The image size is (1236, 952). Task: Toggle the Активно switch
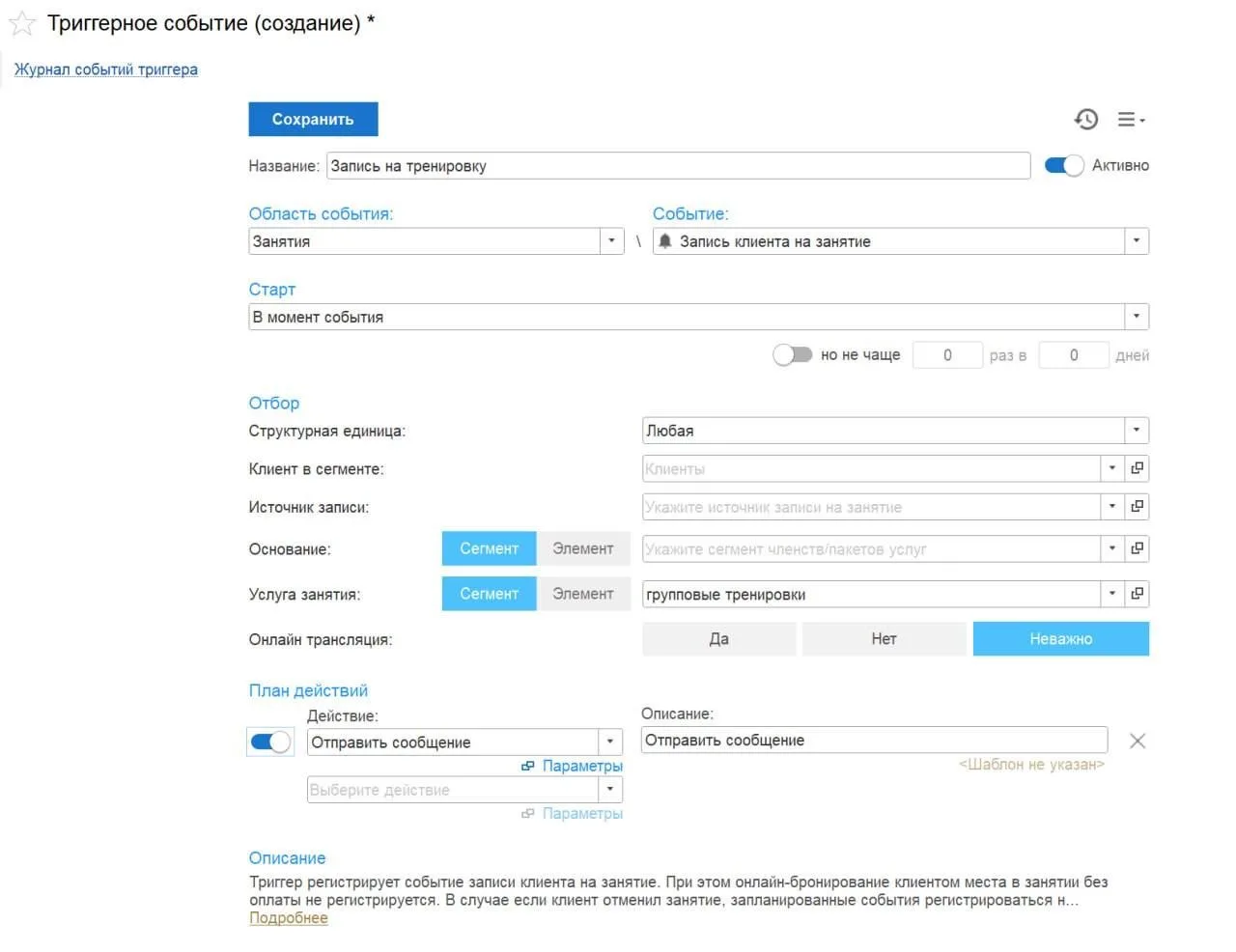tap(1064, 165)
